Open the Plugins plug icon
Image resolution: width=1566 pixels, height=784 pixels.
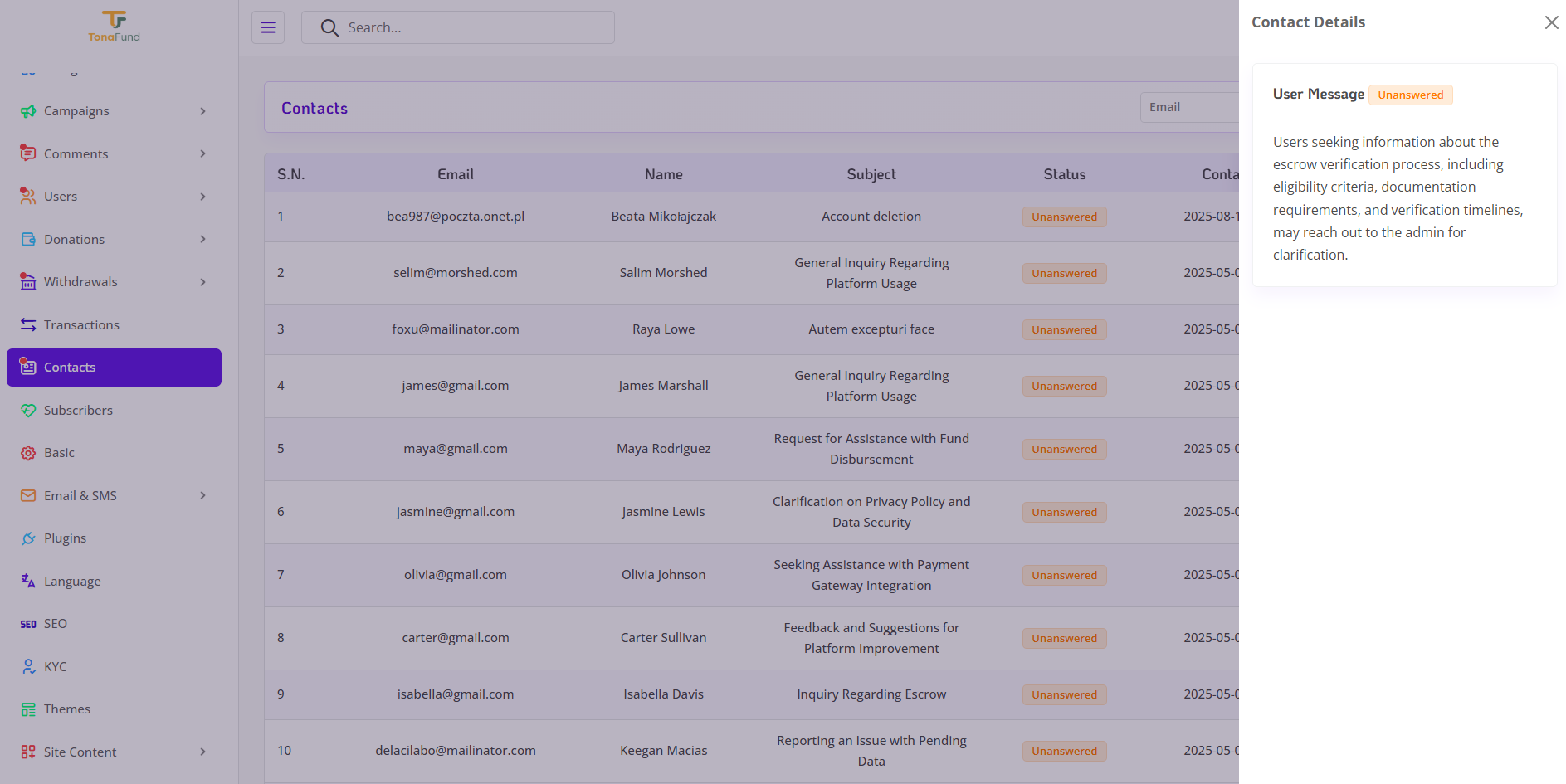pyautogui.click(x=28, y=538)
